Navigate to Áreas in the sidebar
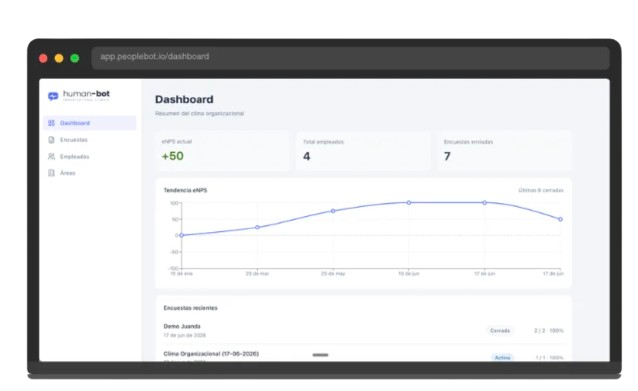638x391 pixels. coord(90,173)
